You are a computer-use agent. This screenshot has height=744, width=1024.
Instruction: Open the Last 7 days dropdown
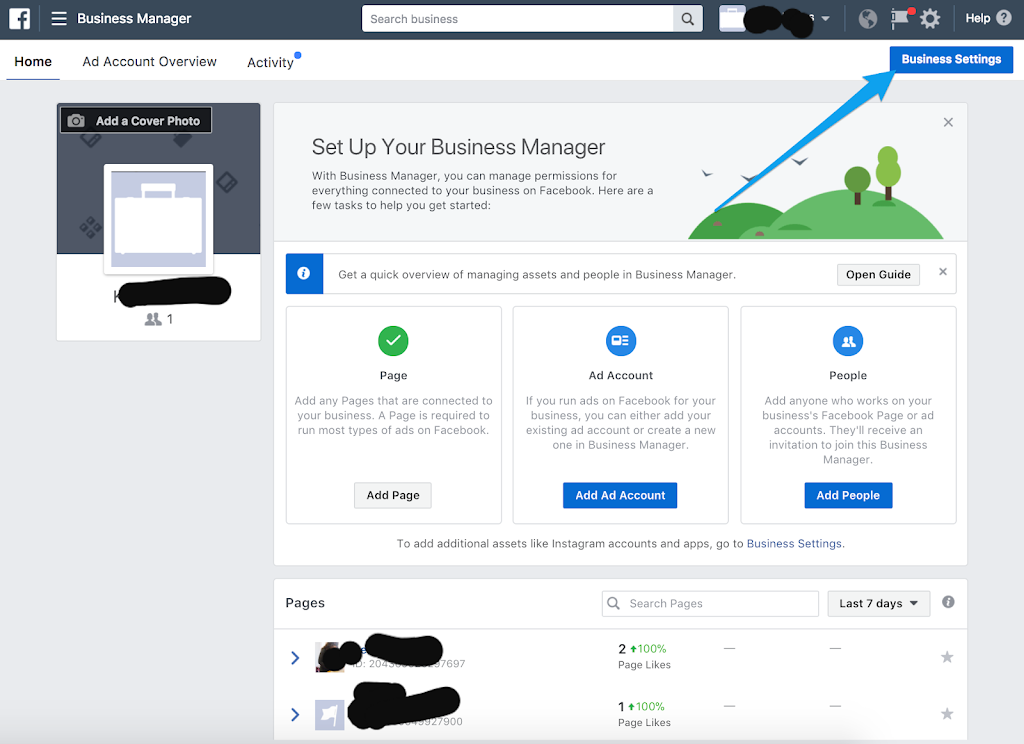[x=878, y=604]
